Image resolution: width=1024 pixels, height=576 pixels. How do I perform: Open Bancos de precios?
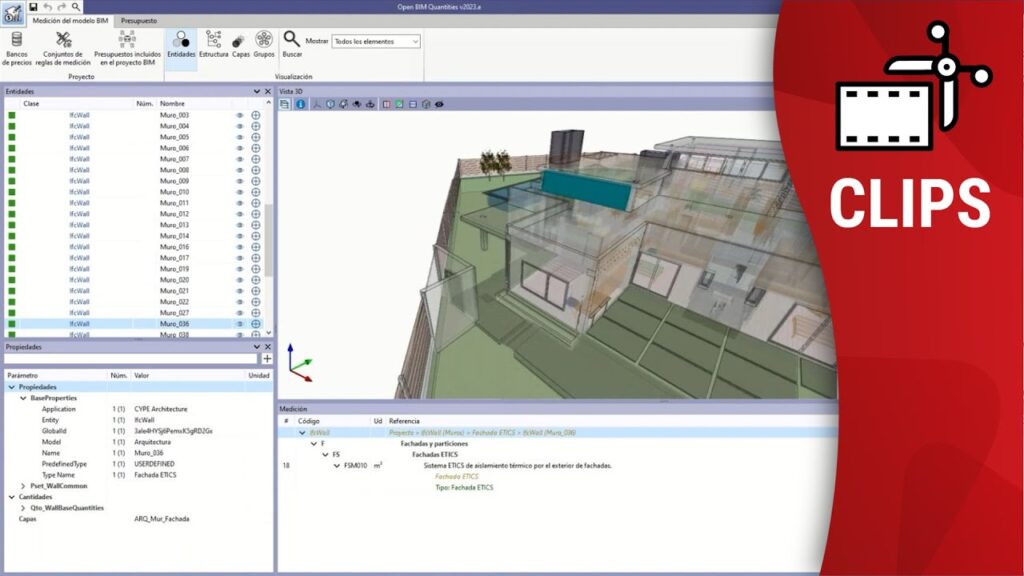(15, 45)
